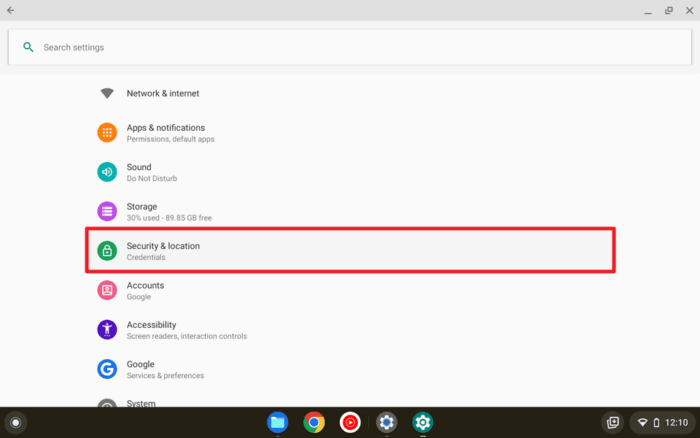Minimize the Settings window
This screenshot has height=438, width=700.
(x=648, y=11)
